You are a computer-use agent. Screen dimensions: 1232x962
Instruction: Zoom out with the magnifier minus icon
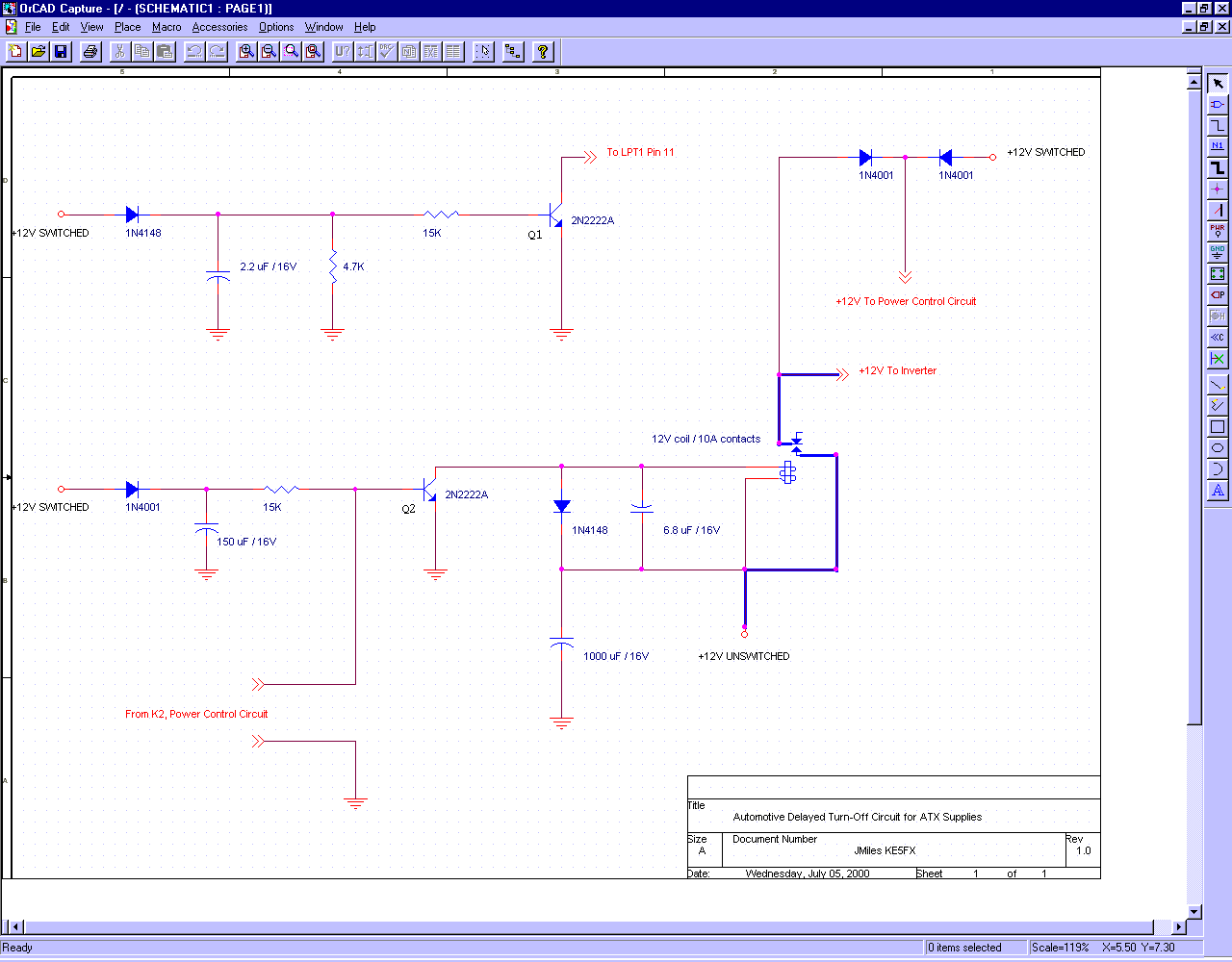[x=269, y=51]
